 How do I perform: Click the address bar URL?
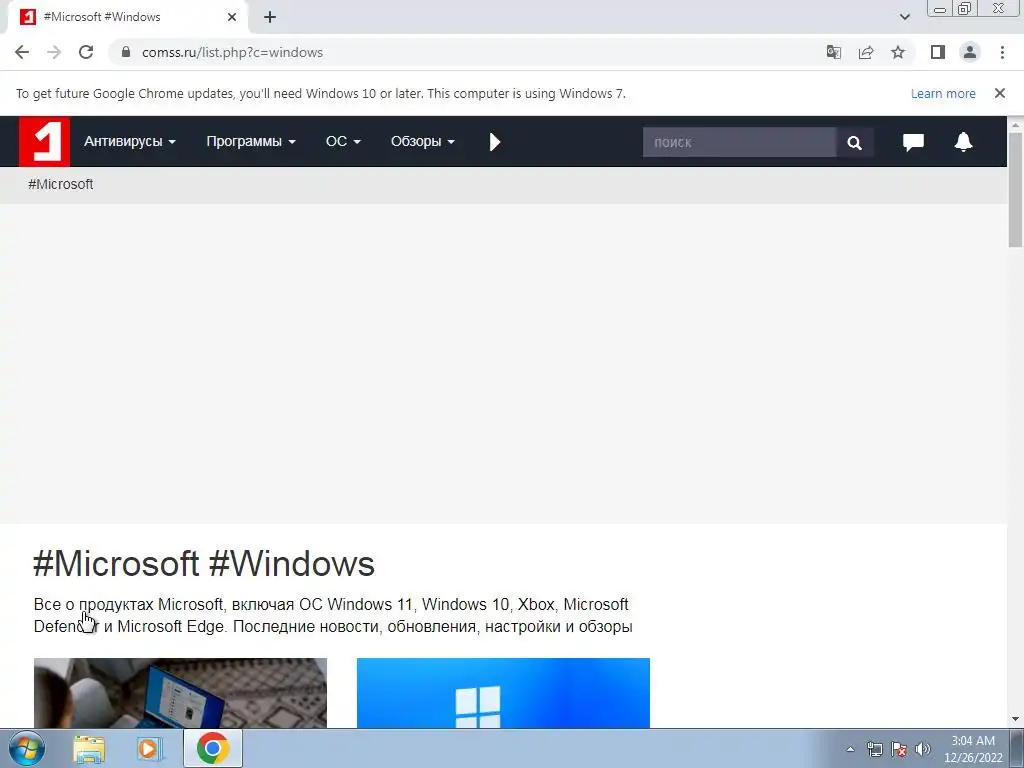232,52
